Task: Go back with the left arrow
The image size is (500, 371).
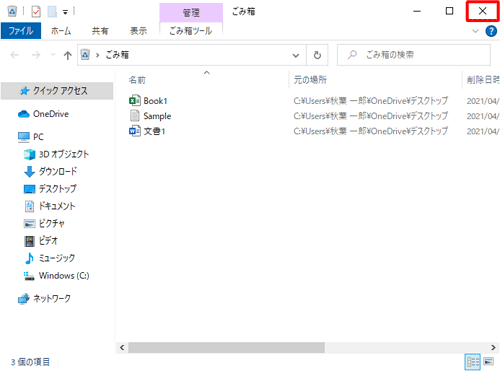Action: pos(15,55)
